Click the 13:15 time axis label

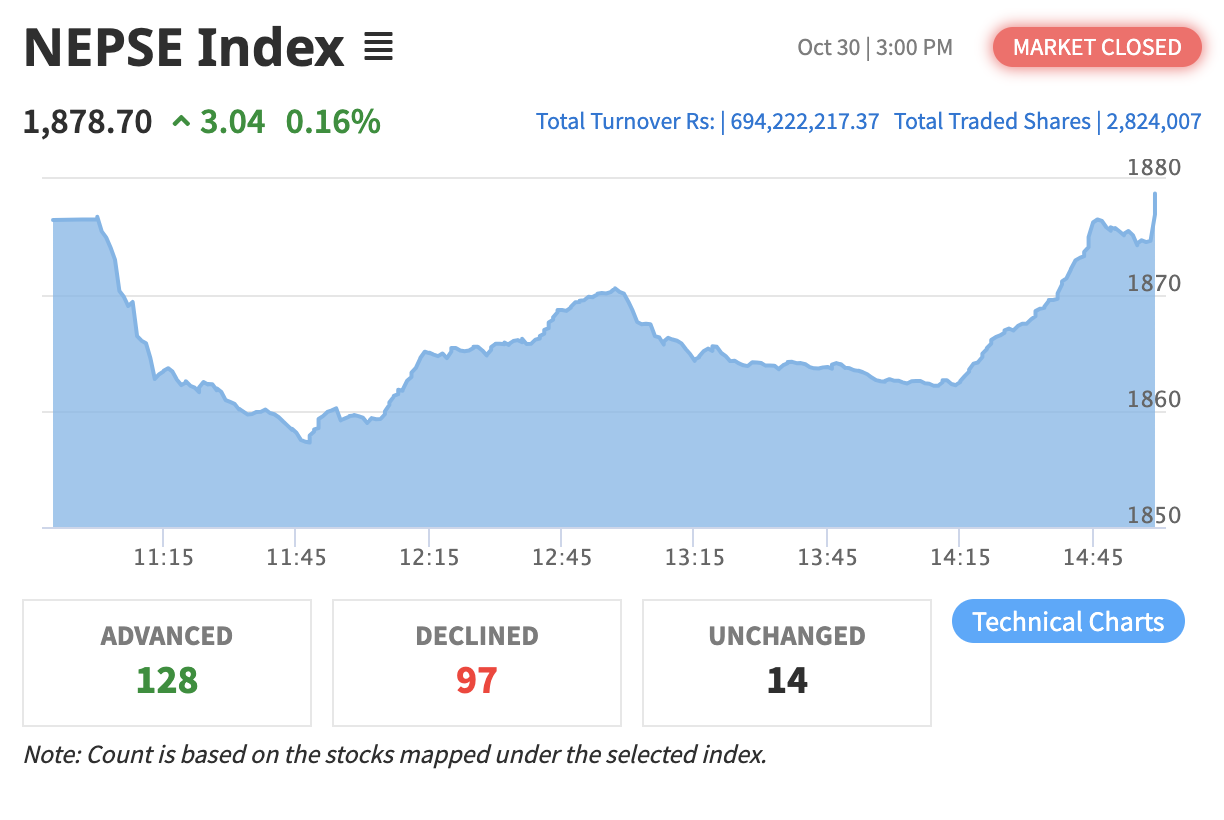click(x=695, y=557)
